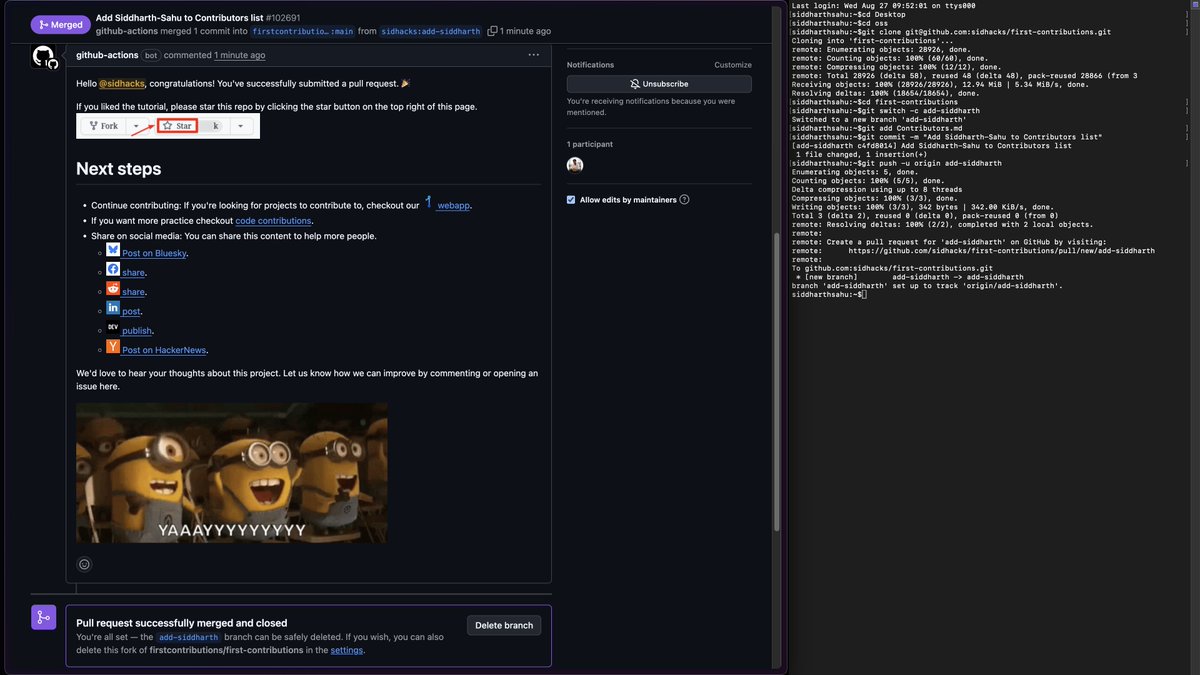Open help icon for maintainer edits
1200x675 pixels.
click(x=684, y=200)
